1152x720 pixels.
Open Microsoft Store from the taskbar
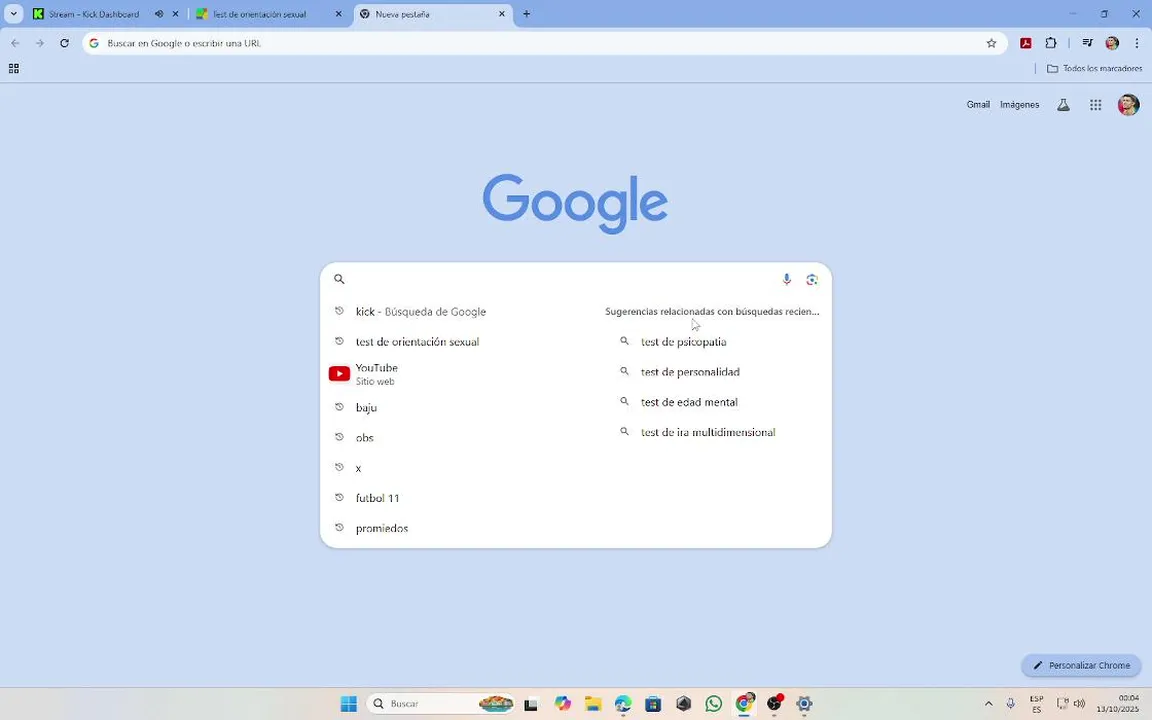[653, 704]
